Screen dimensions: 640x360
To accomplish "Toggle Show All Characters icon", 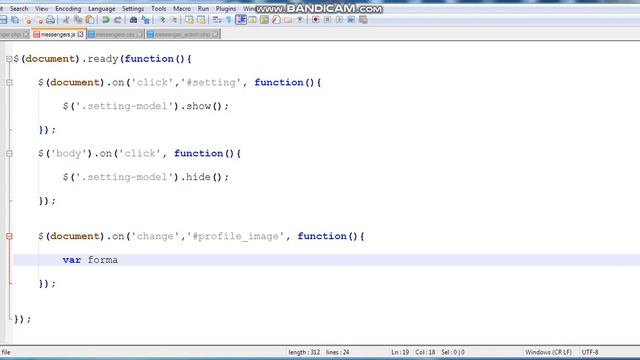I will point(229,20).
